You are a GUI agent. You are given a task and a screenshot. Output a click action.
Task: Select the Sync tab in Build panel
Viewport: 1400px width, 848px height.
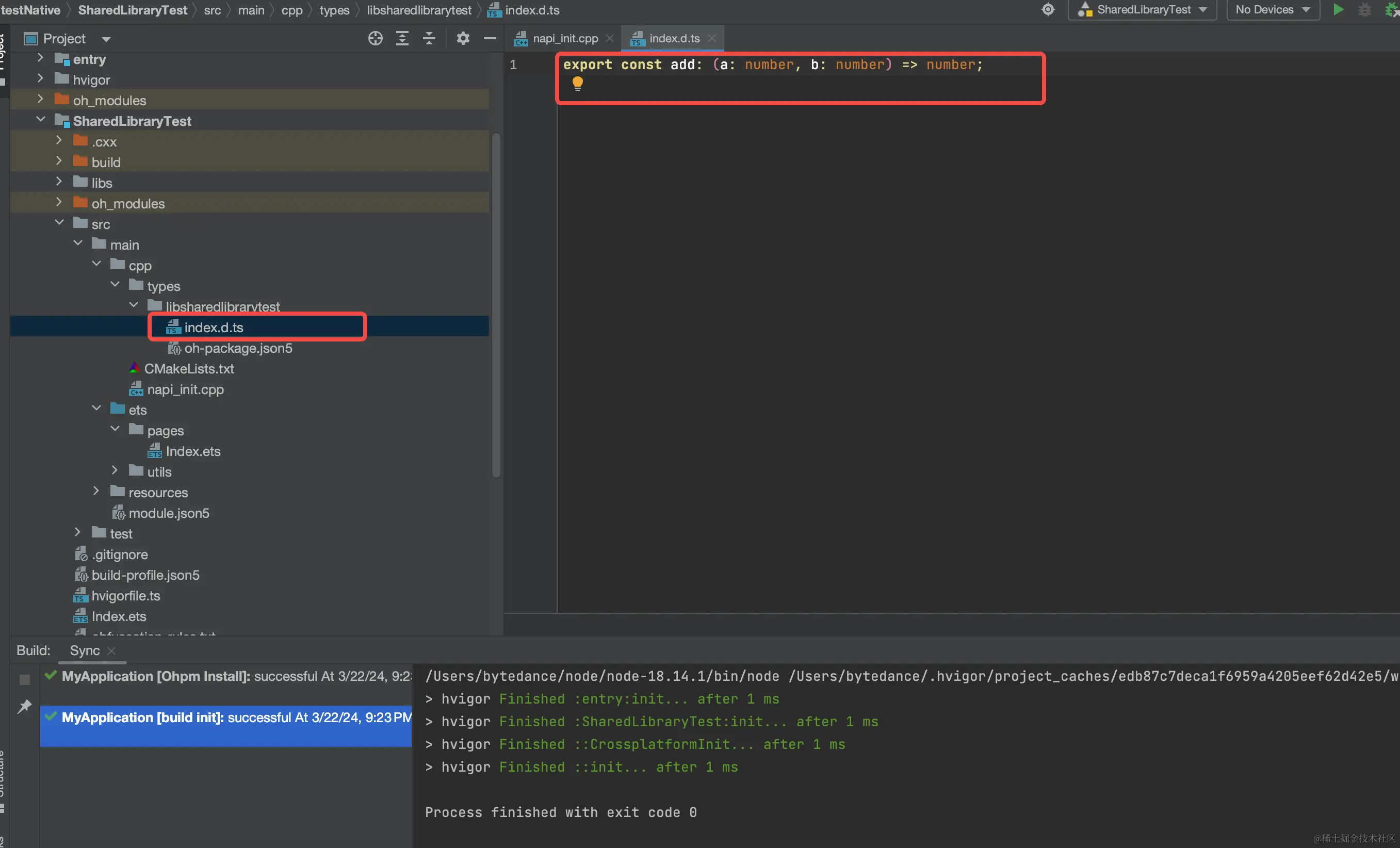tap(85, 650)
